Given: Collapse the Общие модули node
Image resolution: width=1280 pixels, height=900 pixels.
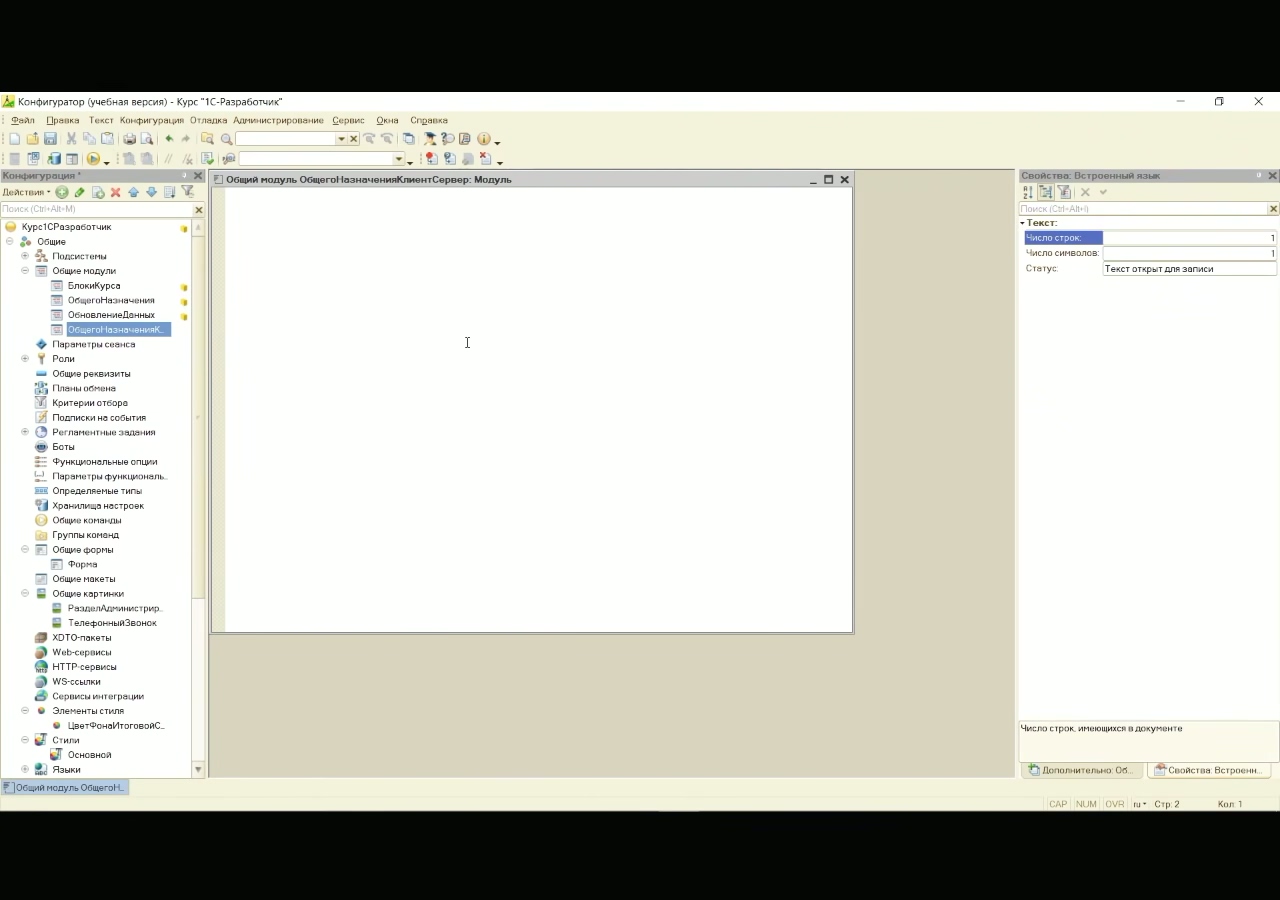Looking at the screenshot, I should [x=25, y=271].
